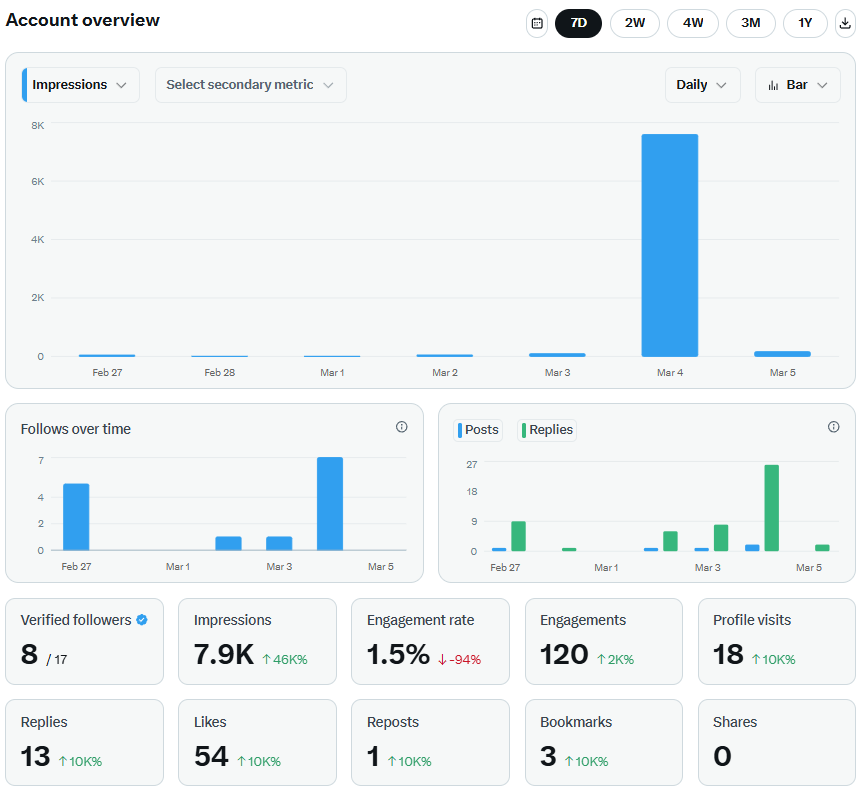Open the Bookmarks stat card
The image size is (865, 805).
[604, 743]
